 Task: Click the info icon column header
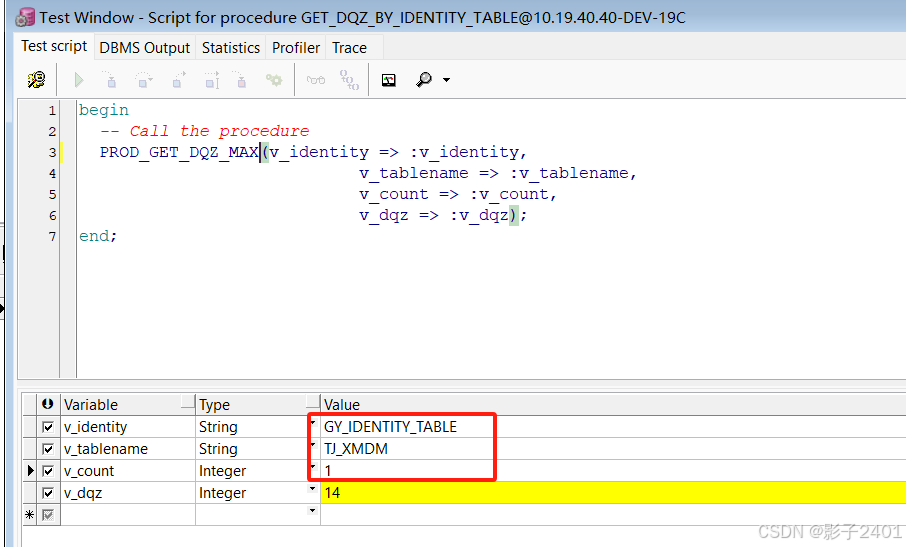tap(48, 404)
